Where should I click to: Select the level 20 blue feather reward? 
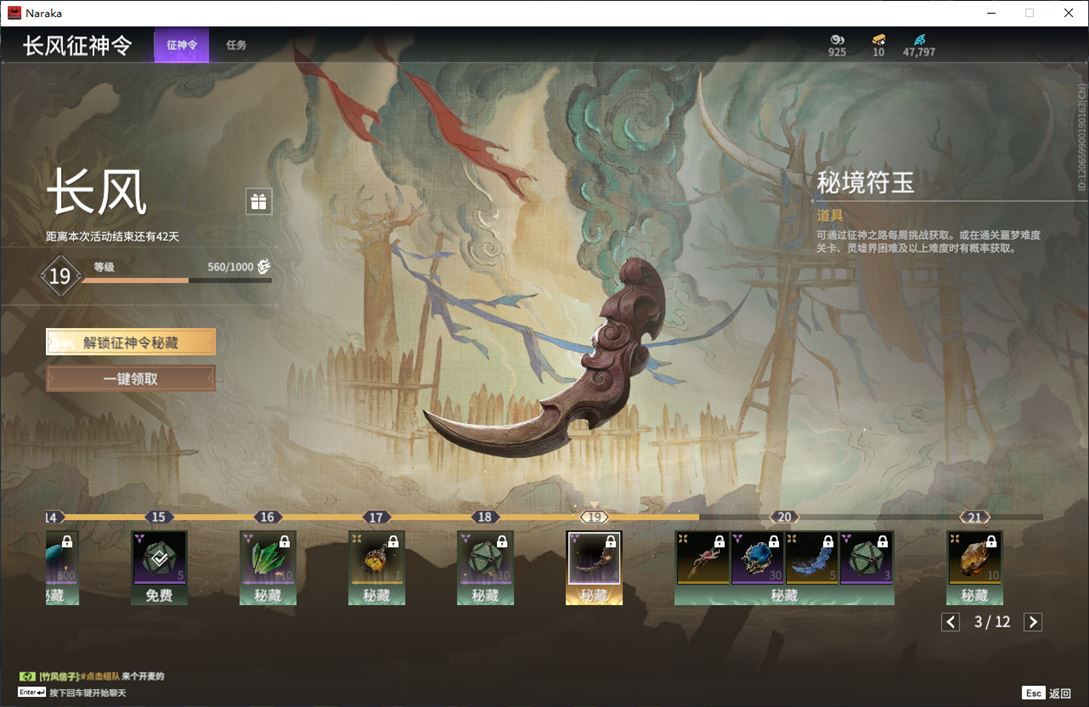(x=811, y=557)
